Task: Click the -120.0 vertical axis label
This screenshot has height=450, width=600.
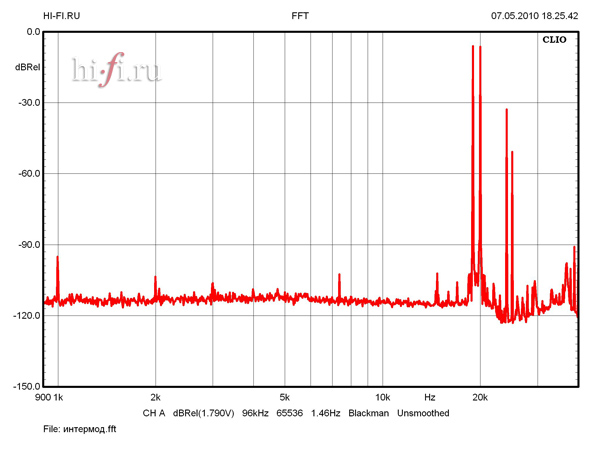Action: pyautogui.click(x=26, y=316)
